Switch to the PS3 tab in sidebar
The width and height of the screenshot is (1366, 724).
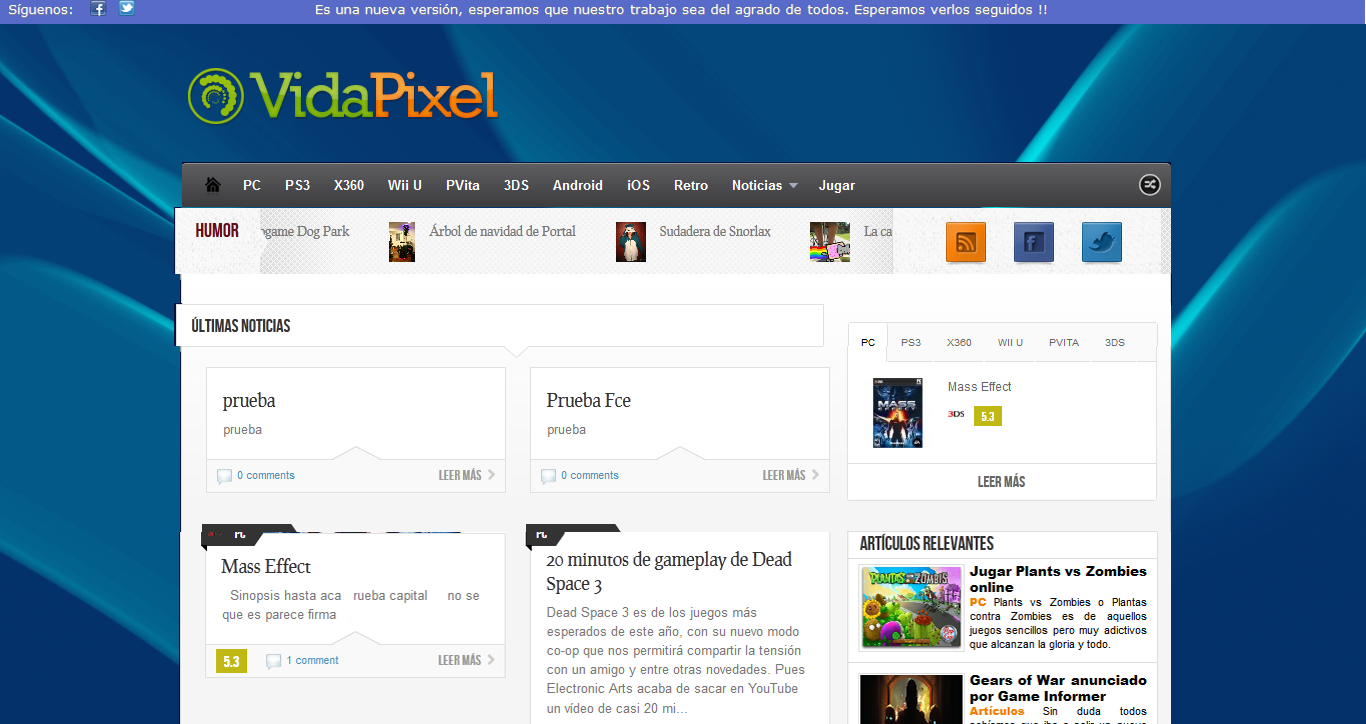tap(911, 342)
